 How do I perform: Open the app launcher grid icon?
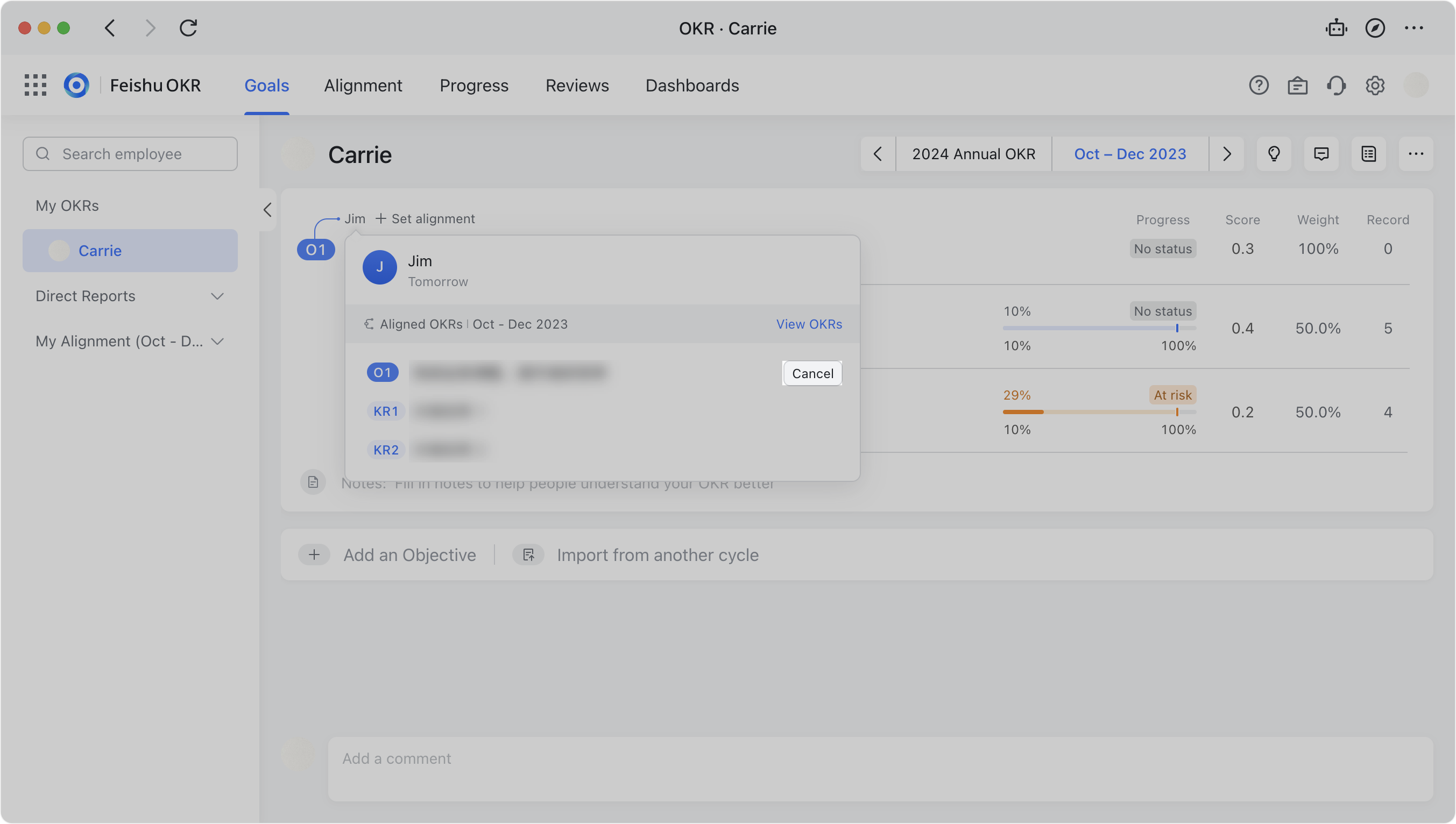(34, 85)
